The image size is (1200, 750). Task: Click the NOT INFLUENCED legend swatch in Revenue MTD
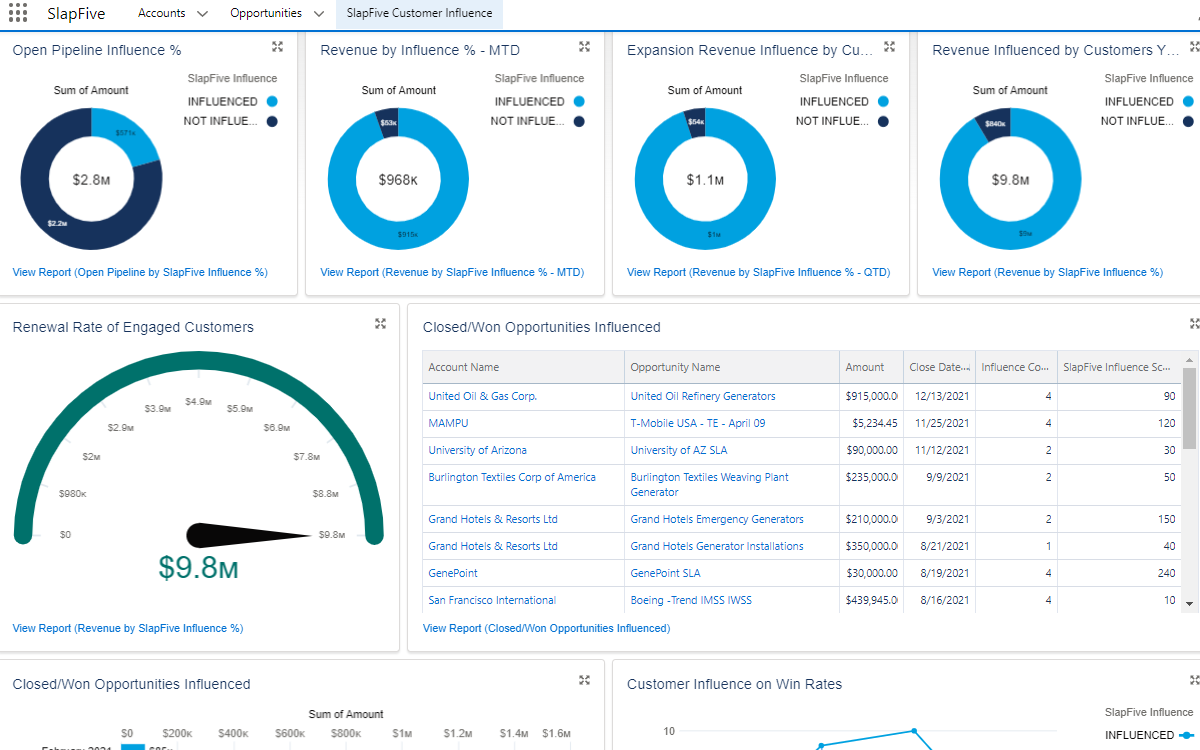pyautogui.click(x=579, y=121)
